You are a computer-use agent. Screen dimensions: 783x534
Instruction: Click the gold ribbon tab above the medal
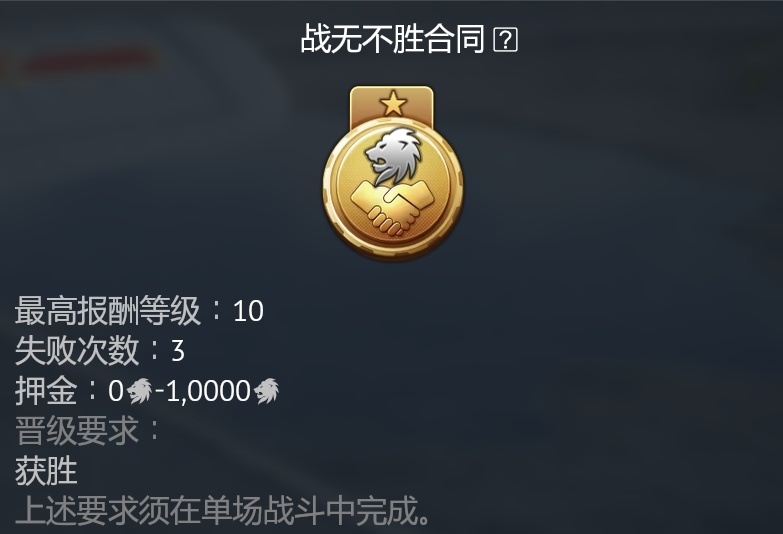pos(392,105)
